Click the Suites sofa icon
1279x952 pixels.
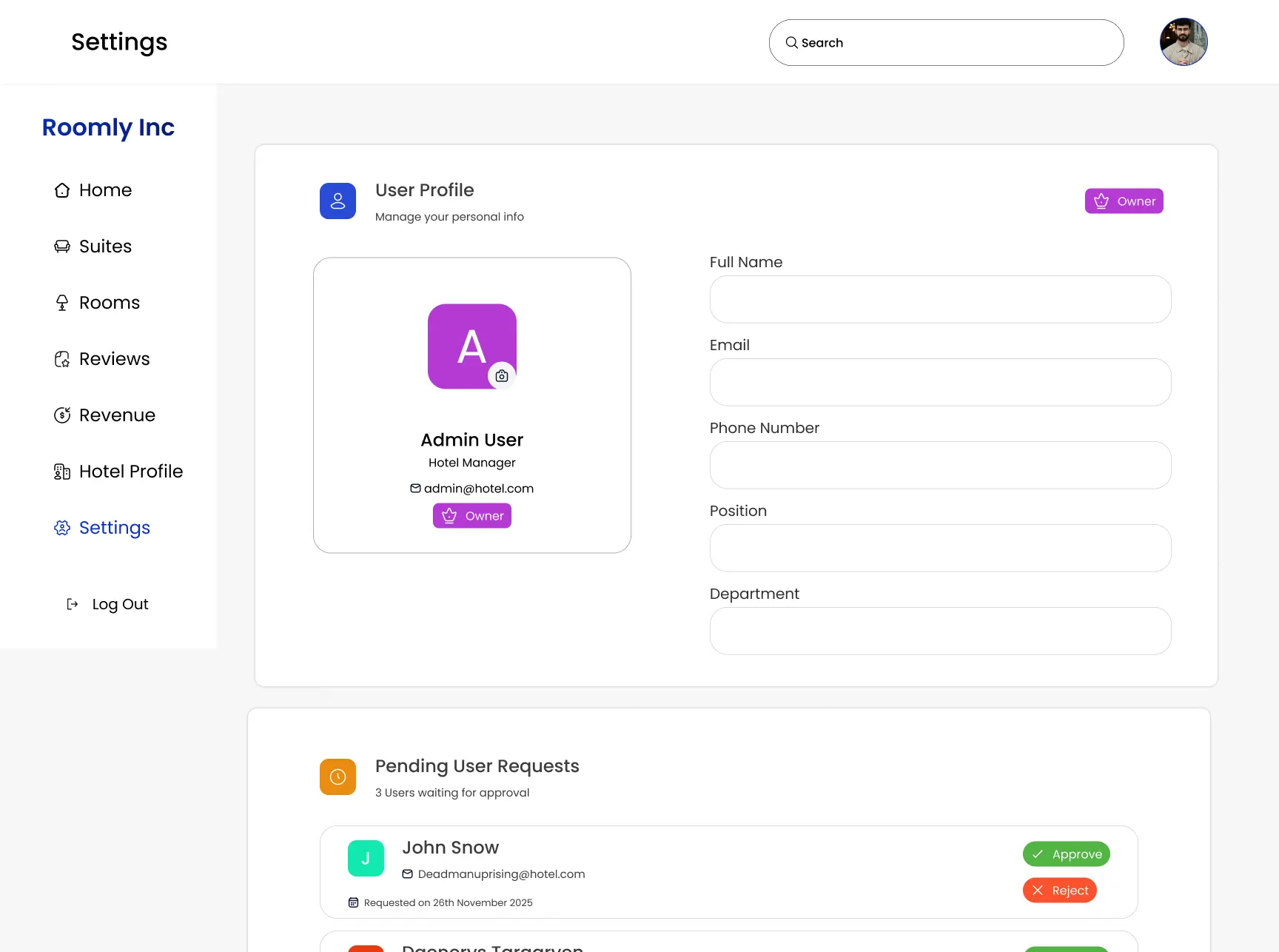click(x=62, y=247)
